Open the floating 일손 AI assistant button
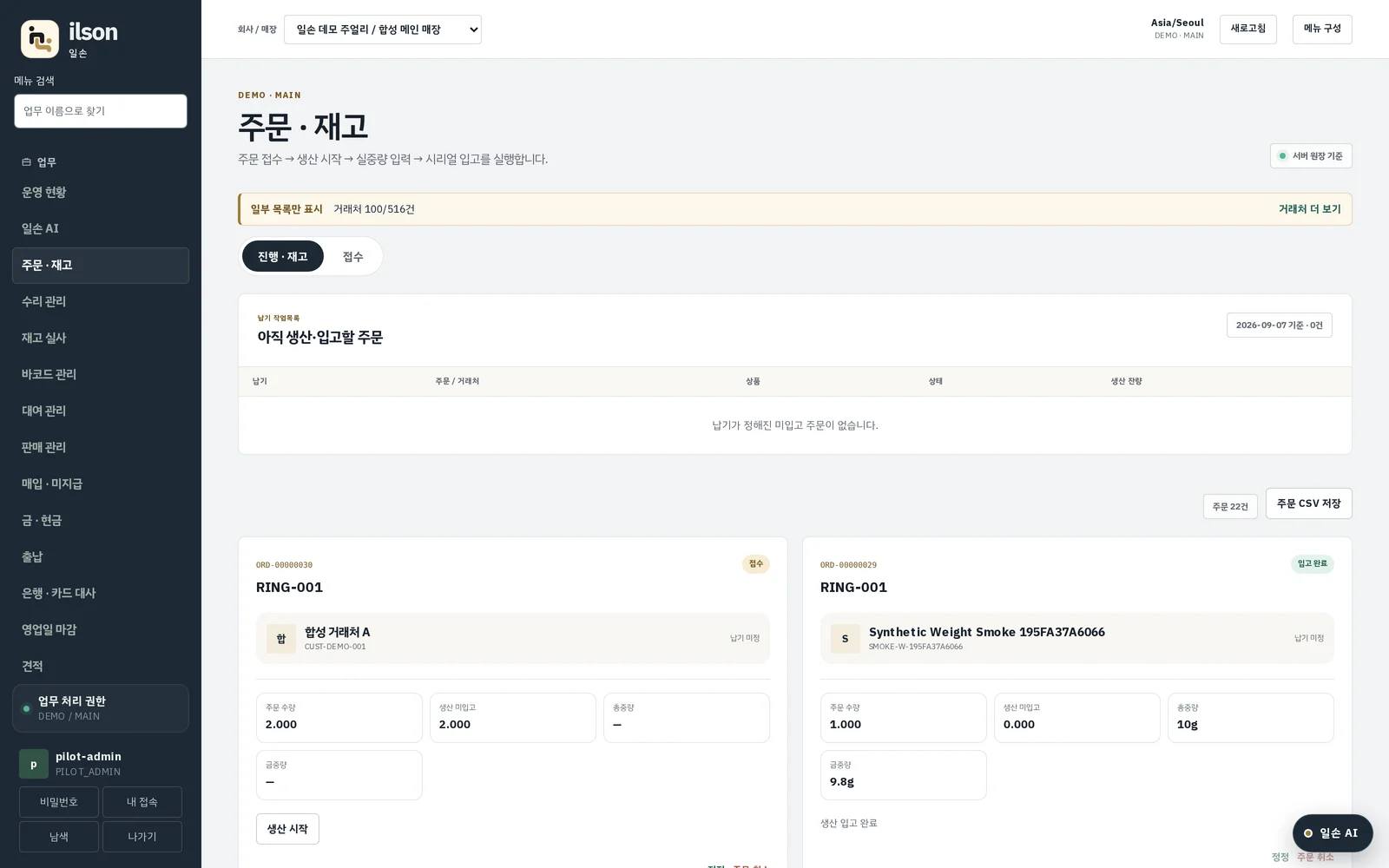This screenshot has height=868, width=1389. tap(1333, 833)
